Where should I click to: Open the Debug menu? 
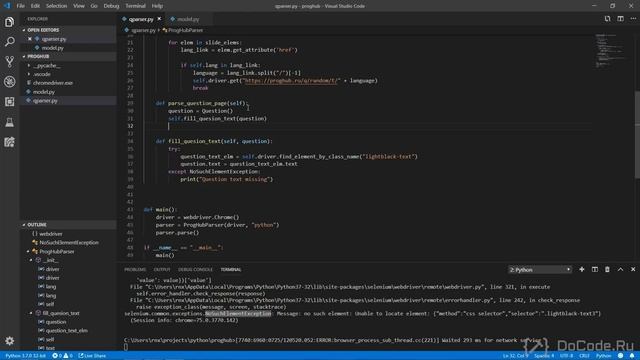point(111,6)
